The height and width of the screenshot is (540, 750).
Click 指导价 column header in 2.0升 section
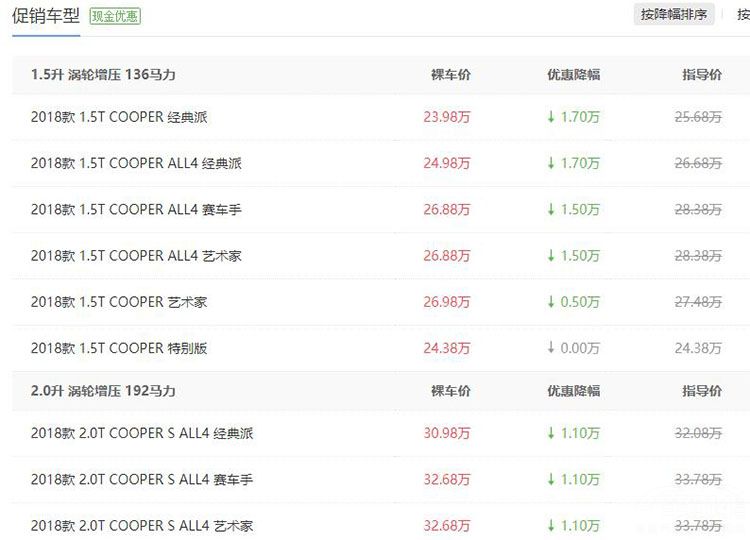click(702, 391)
